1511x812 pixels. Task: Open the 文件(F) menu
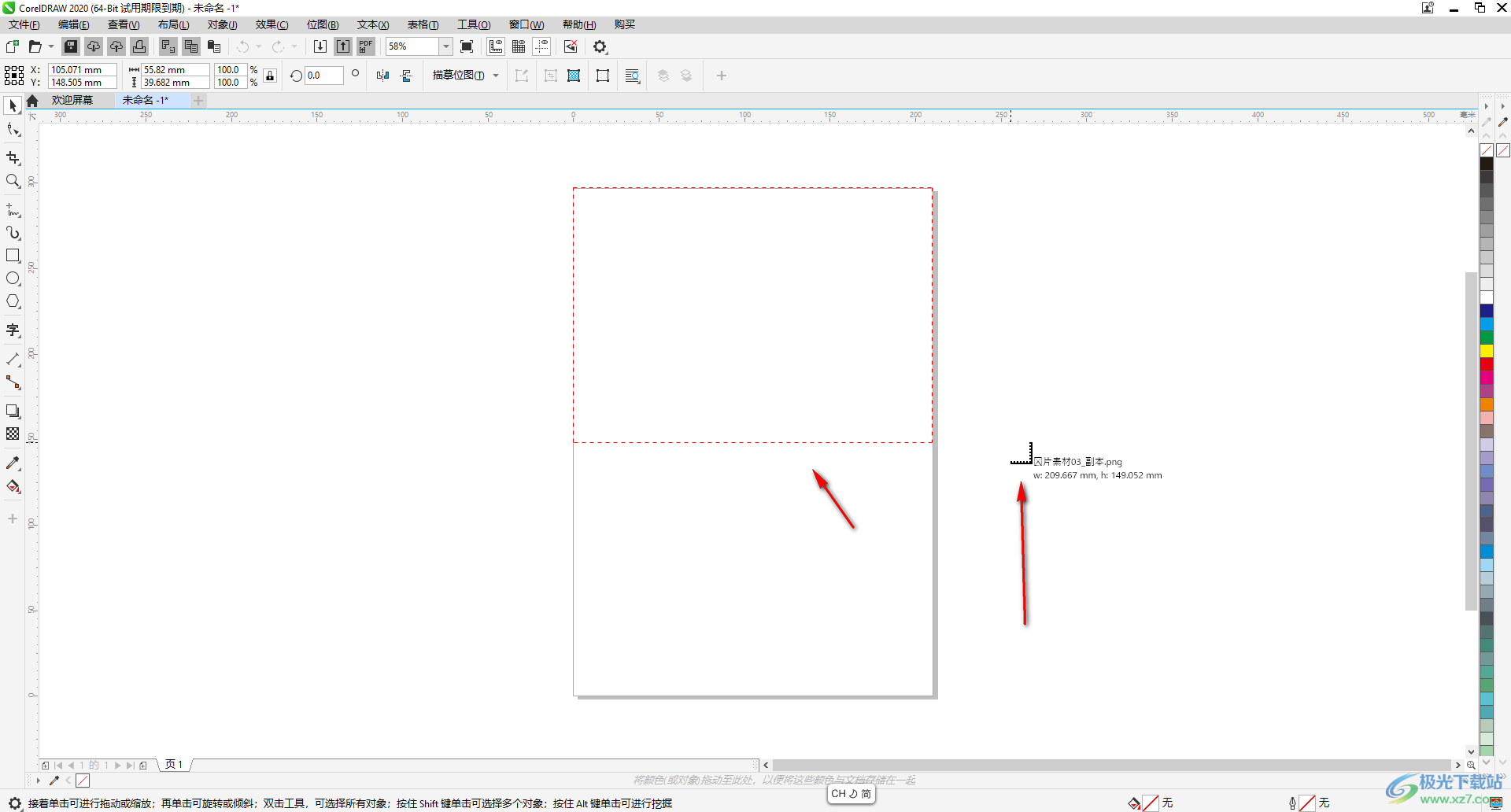click(24, 24)
